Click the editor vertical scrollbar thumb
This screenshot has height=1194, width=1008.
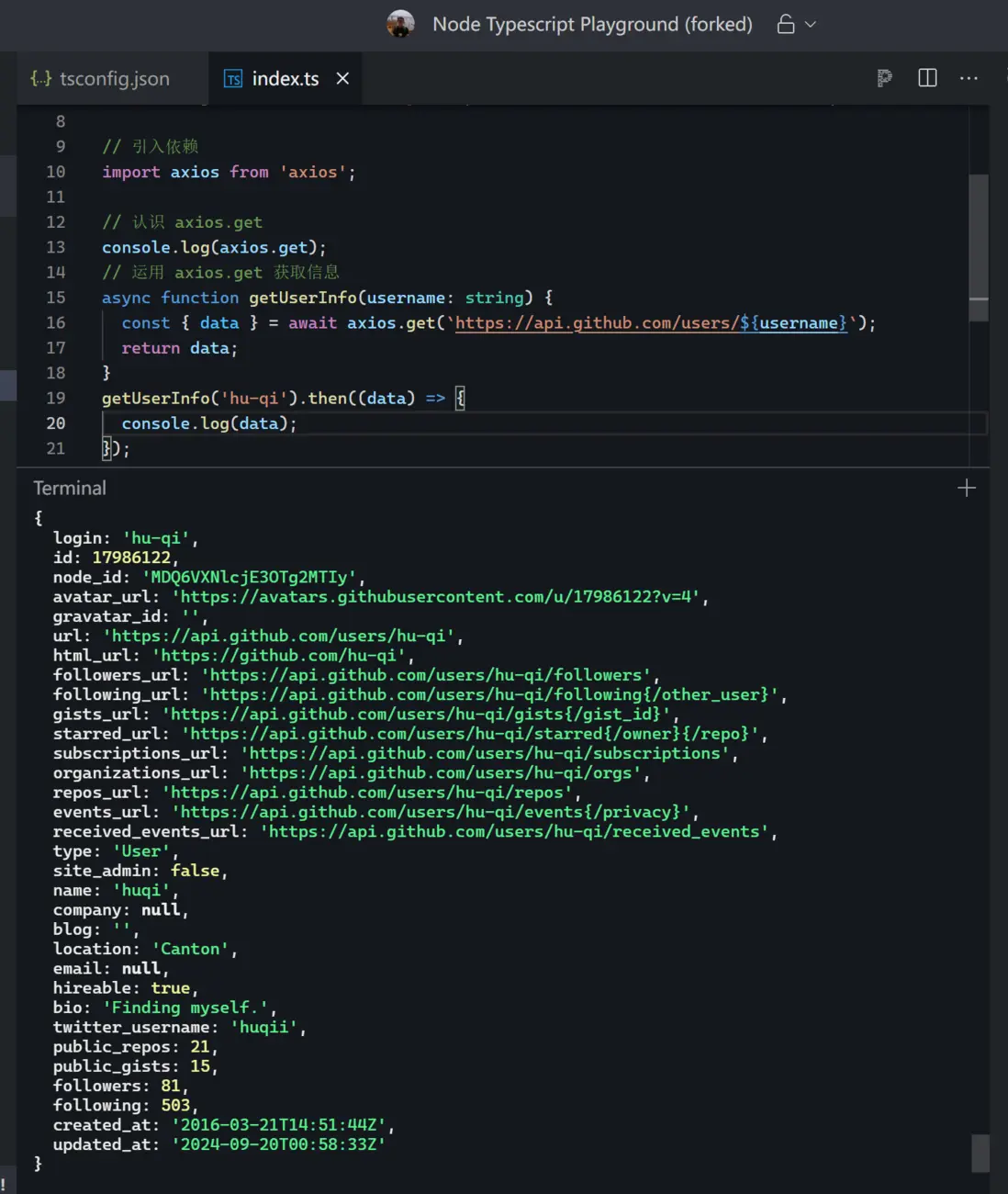point(979,248)
